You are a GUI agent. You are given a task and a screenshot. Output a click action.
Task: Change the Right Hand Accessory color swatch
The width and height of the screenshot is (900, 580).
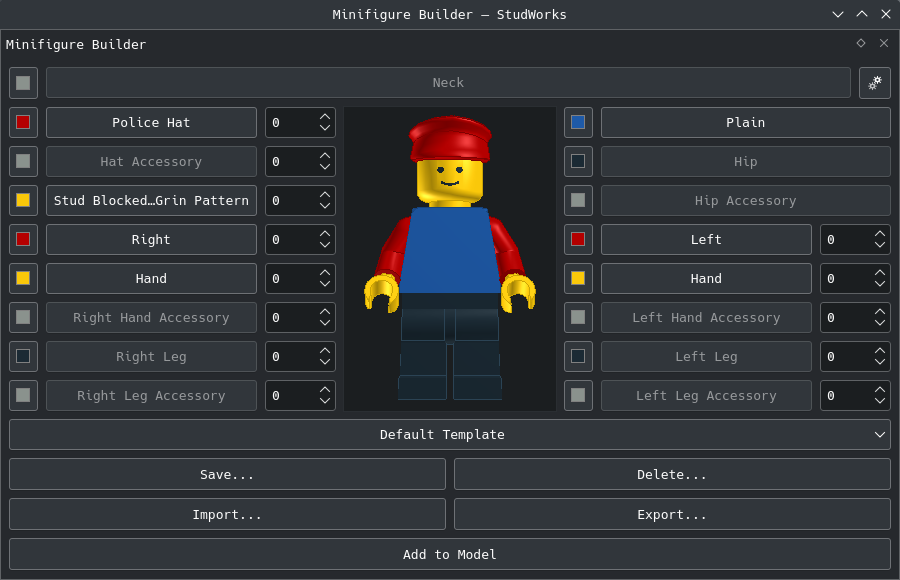pos(24,318)
